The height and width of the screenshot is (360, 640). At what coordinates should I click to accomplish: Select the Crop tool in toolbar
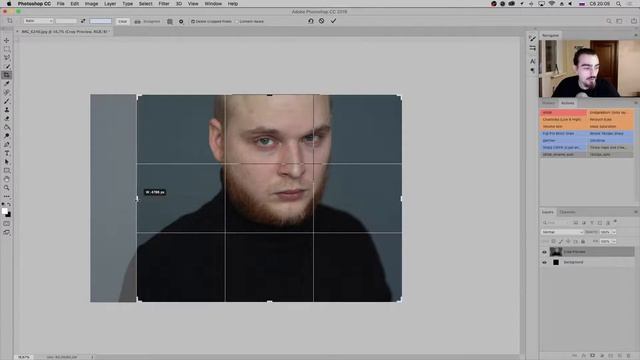(7, 75)
